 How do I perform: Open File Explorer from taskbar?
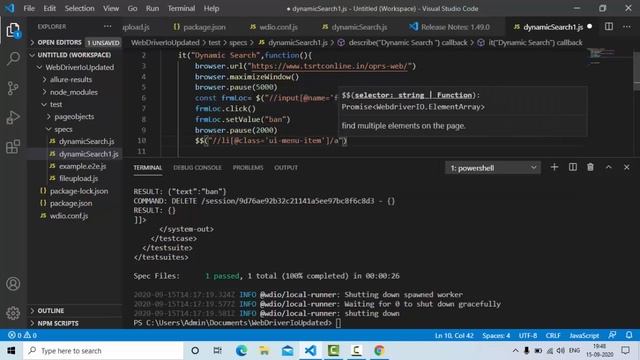tap(264, 351)
